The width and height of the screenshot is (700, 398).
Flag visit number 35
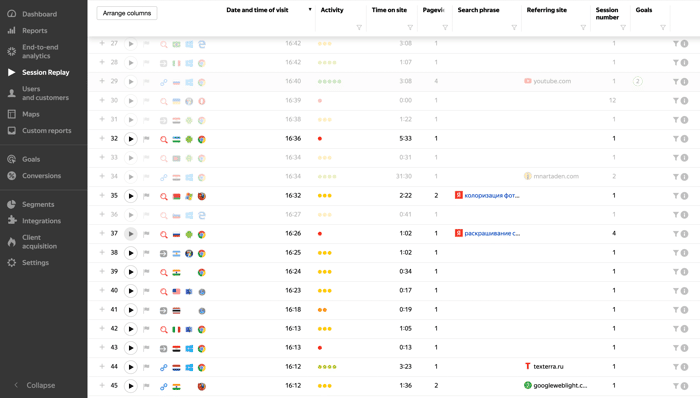[146, 196]
